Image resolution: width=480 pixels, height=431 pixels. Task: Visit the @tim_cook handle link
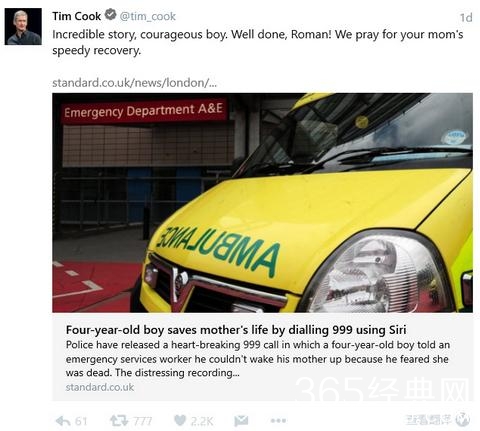click(148, 16)
